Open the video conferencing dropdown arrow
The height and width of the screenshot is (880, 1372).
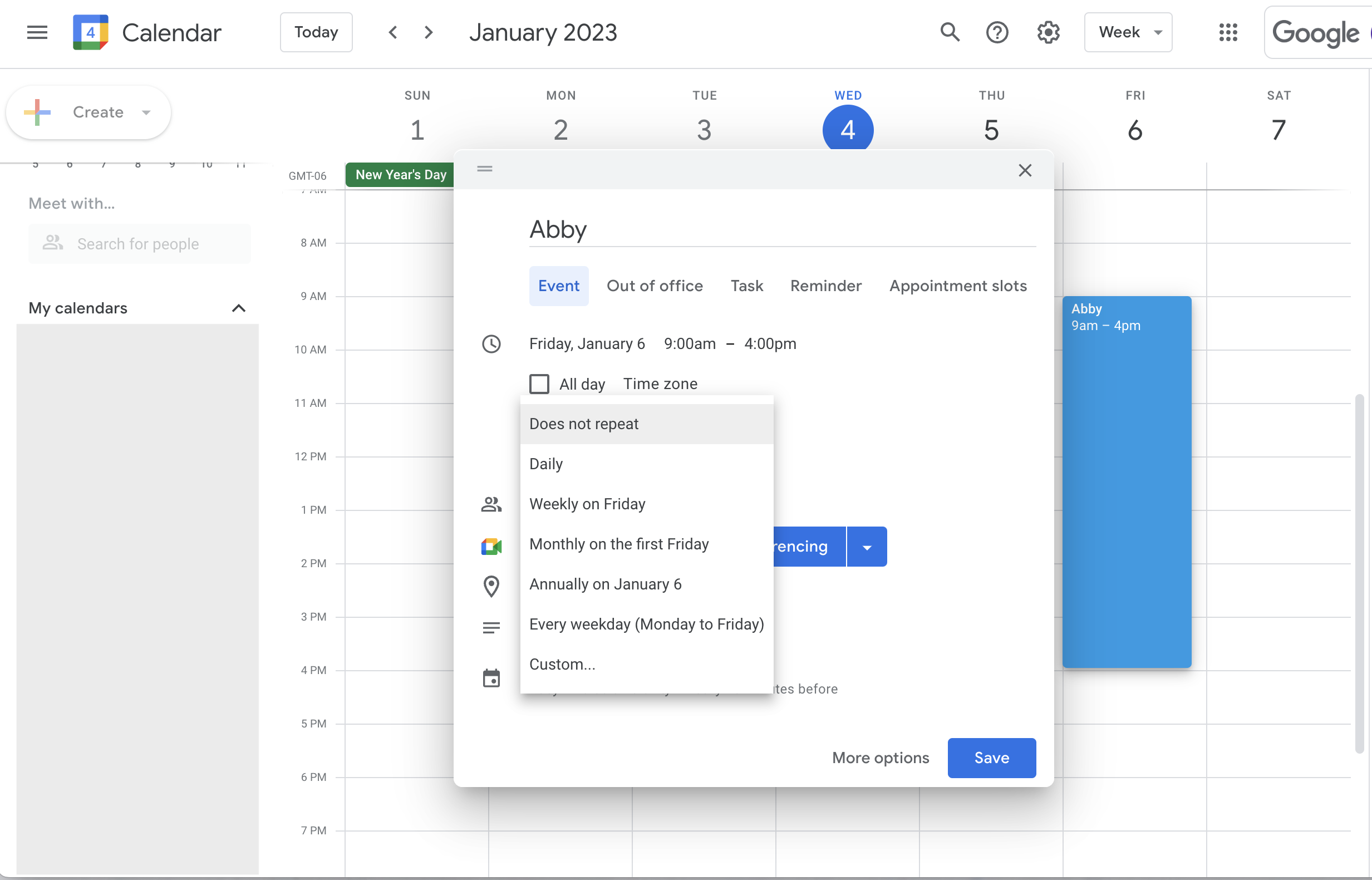click(x=867, y=548)
